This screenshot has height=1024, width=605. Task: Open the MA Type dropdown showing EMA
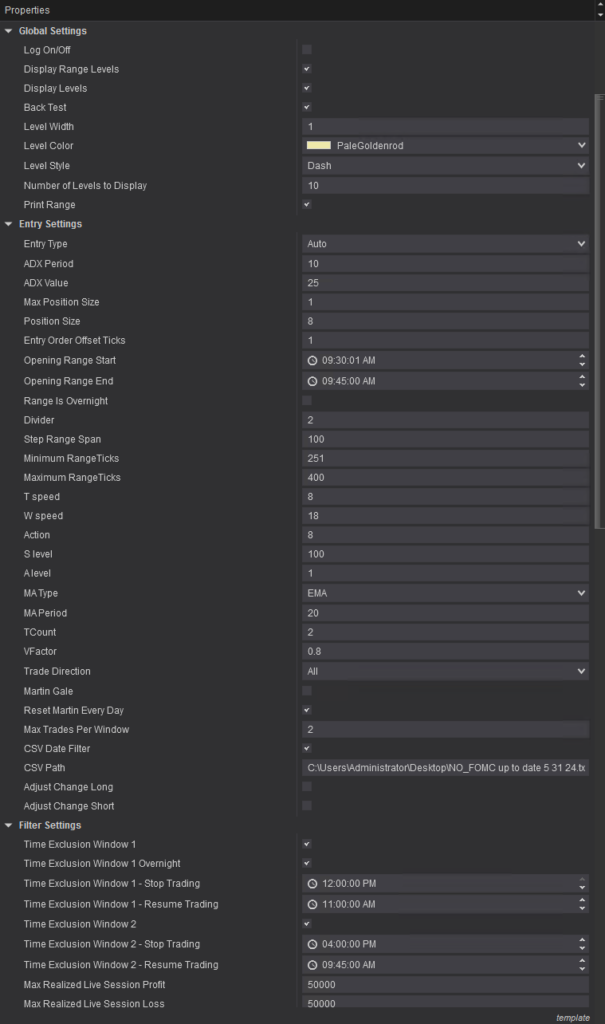click(445, 593)
